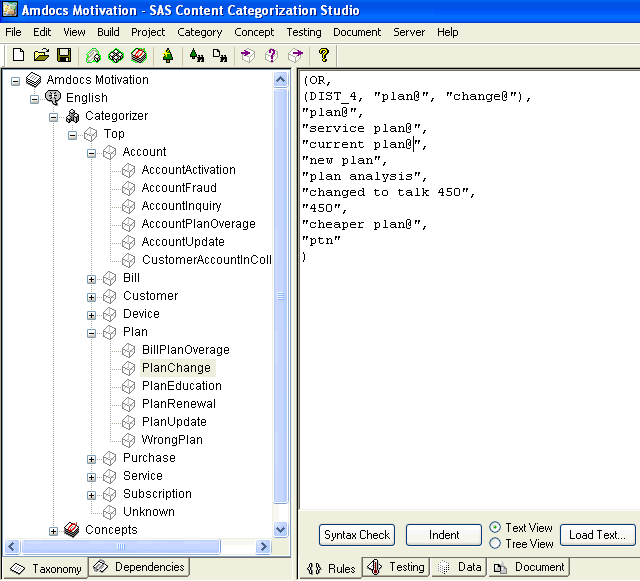The height and width of the screenshot is (581, 640).
Task: Collapse the Amdocs Motivation root node
Action: point(16,81)
